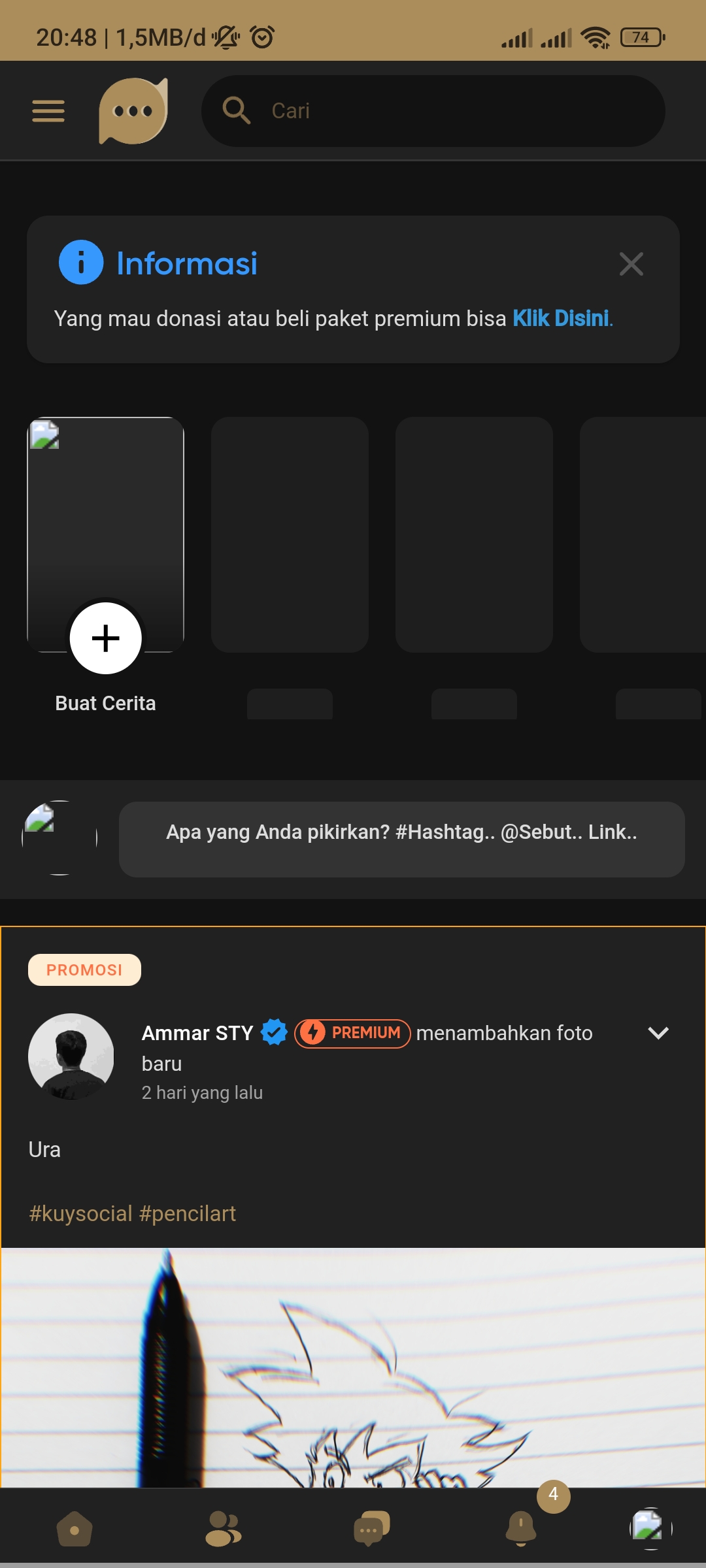Open the home icon in bottom bar

click(75, 1529)
